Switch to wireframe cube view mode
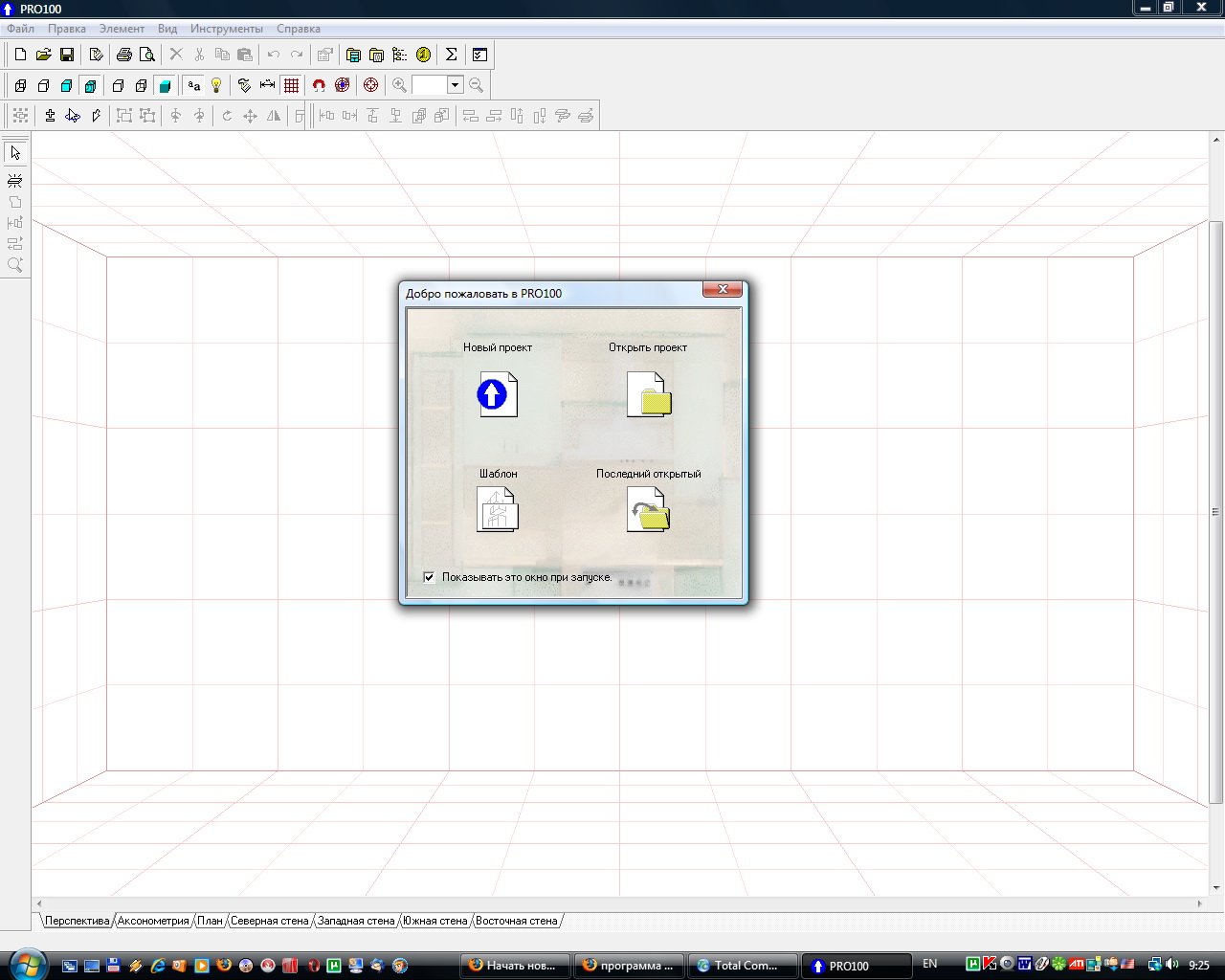 click(x=20, y=85)
